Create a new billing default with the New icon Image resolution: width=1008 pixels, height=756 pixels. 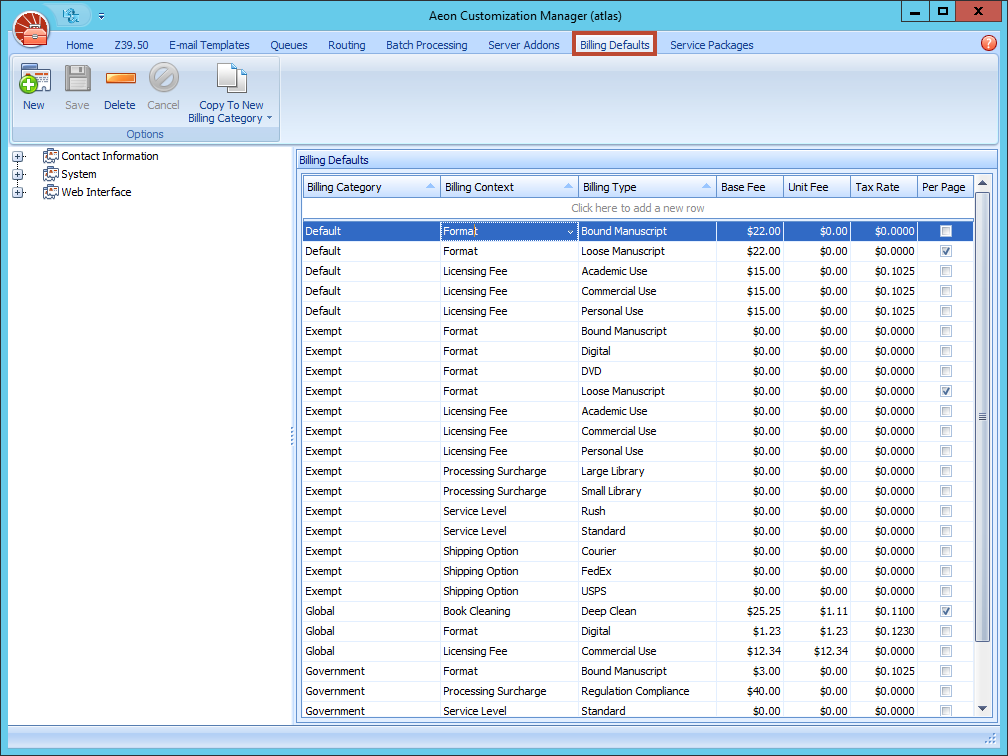(33, 88)
